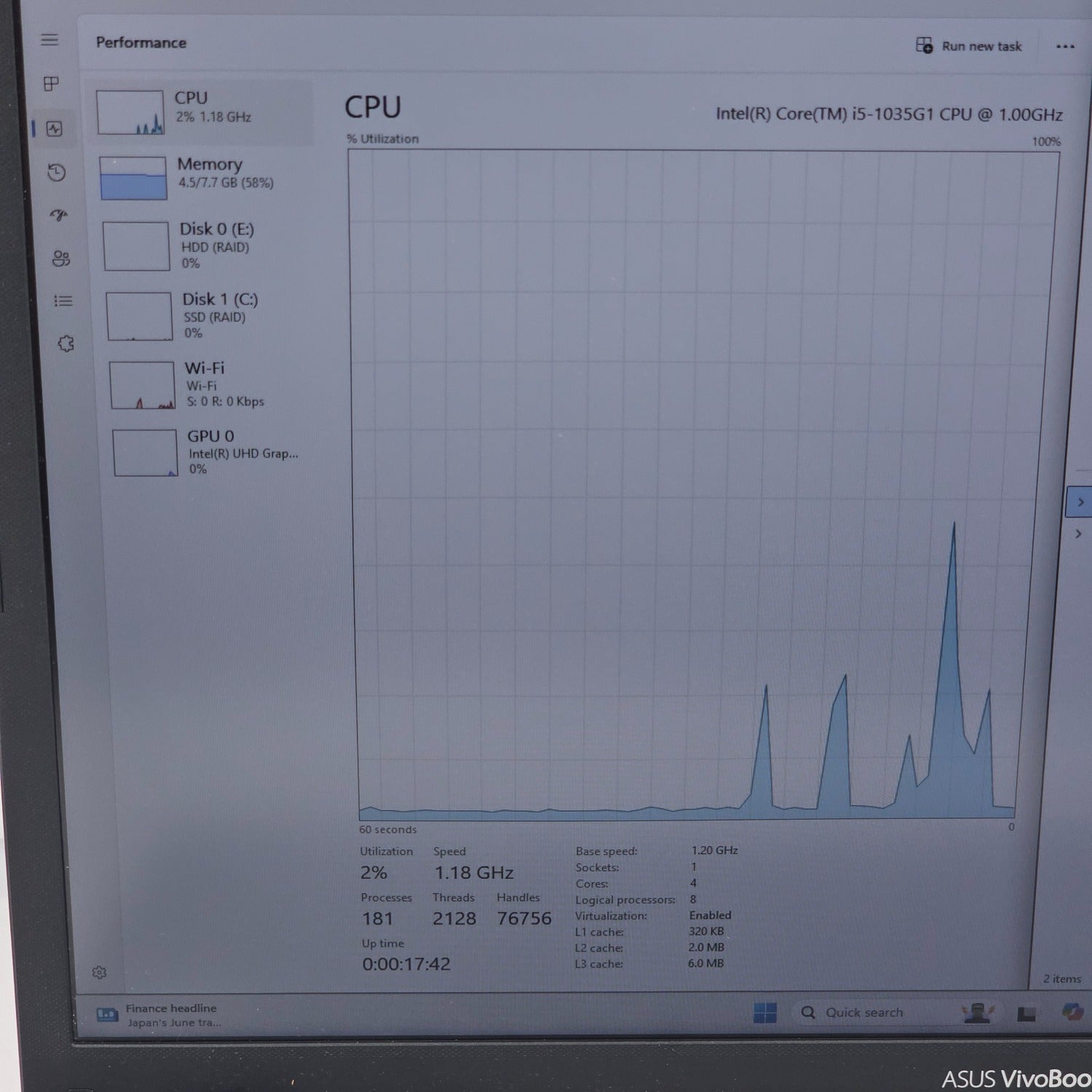Click the Handles value 76756
Screen dimensions: 1092x1092
[x=524, y=918]
